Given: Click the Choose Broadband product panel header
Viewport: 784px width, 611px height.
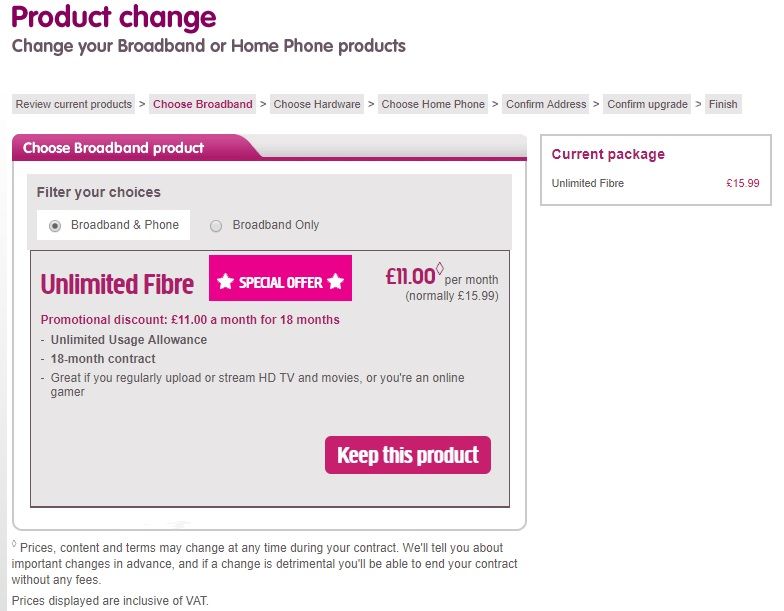Looking at the screenshot, I should [x=113, y=148].
